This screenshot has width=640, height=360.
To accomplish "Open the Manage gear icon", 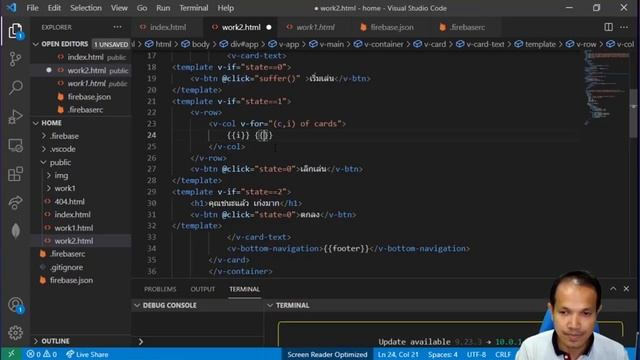I will (16, 333).
